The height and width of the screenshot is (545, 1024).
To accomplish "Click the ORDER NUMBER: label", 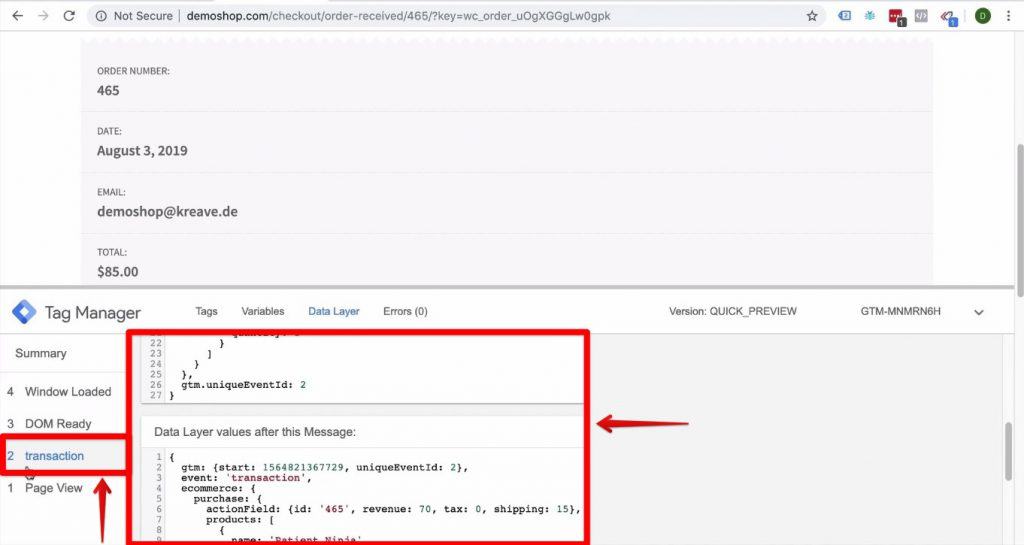I will pyautogui.click(x=133, y=70).
